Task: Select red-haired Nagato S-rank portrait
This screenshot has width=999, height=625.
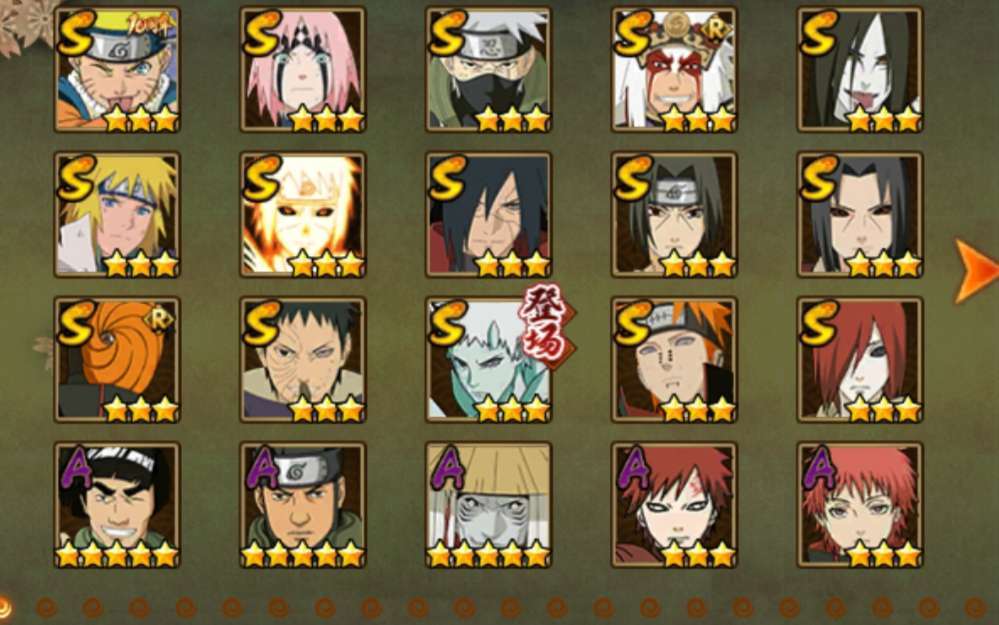Action: tap(860, 359)
